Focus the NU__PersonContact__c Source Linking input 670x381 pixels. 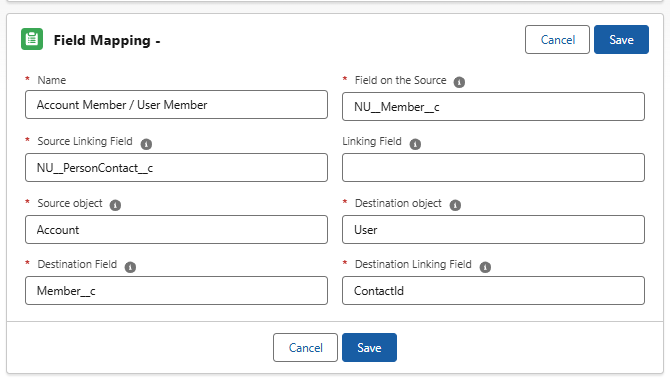[176, 168]
